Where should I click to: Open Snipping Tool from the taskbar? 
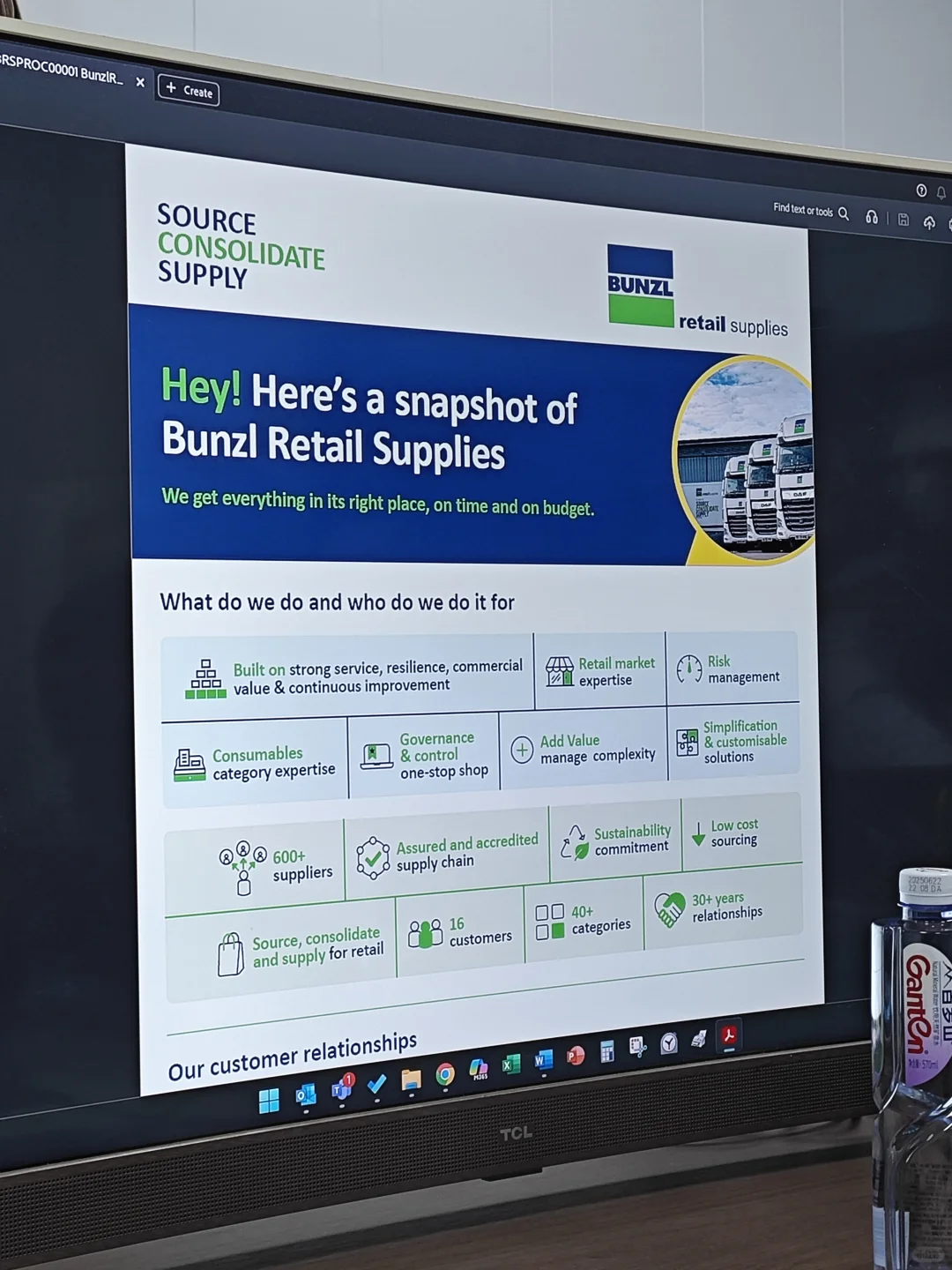(637, 1046)
